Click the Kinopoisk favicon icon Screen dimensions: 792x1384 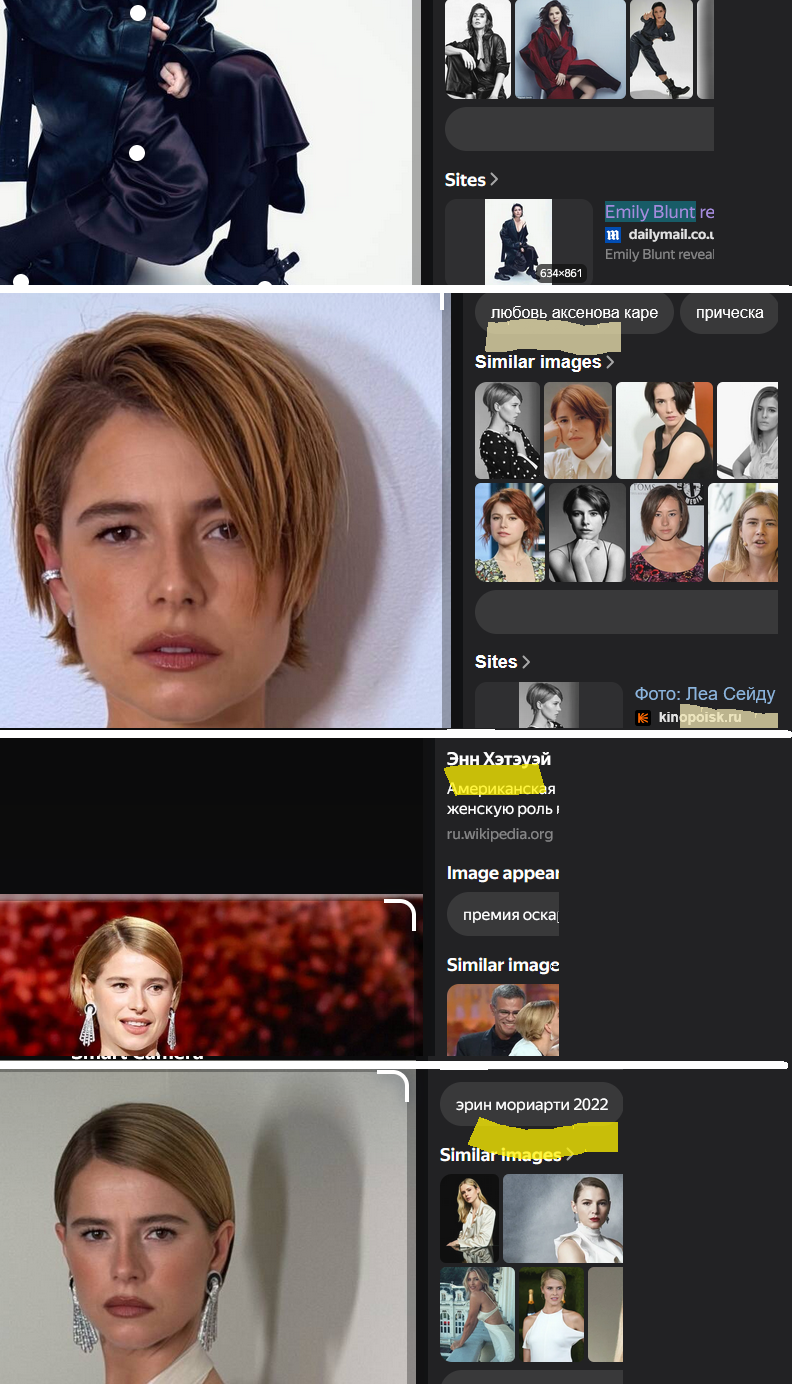[x=643, y=718]
